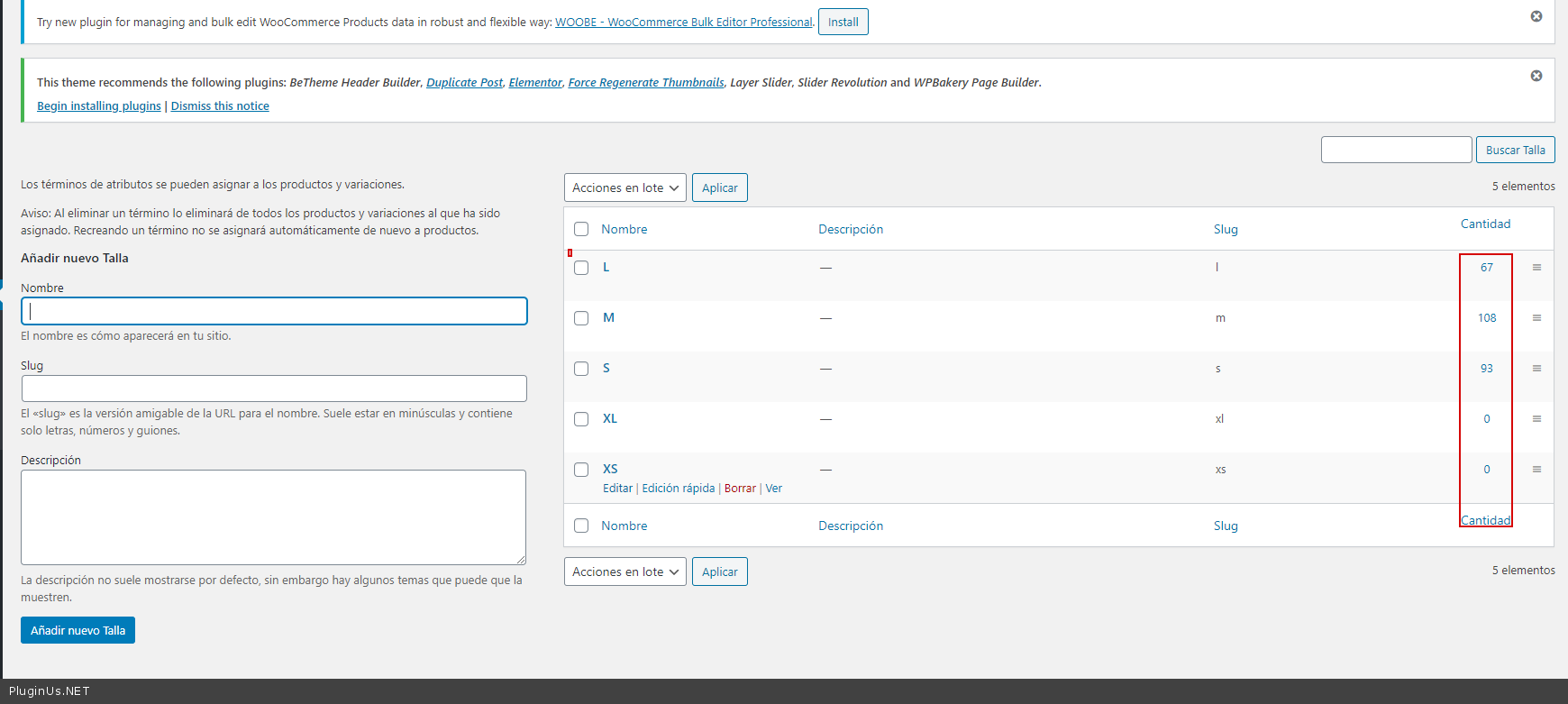This screenshot has width=1568, height=704.
Task: Click the reorder handle for XS row
Action: [1536, 470]
